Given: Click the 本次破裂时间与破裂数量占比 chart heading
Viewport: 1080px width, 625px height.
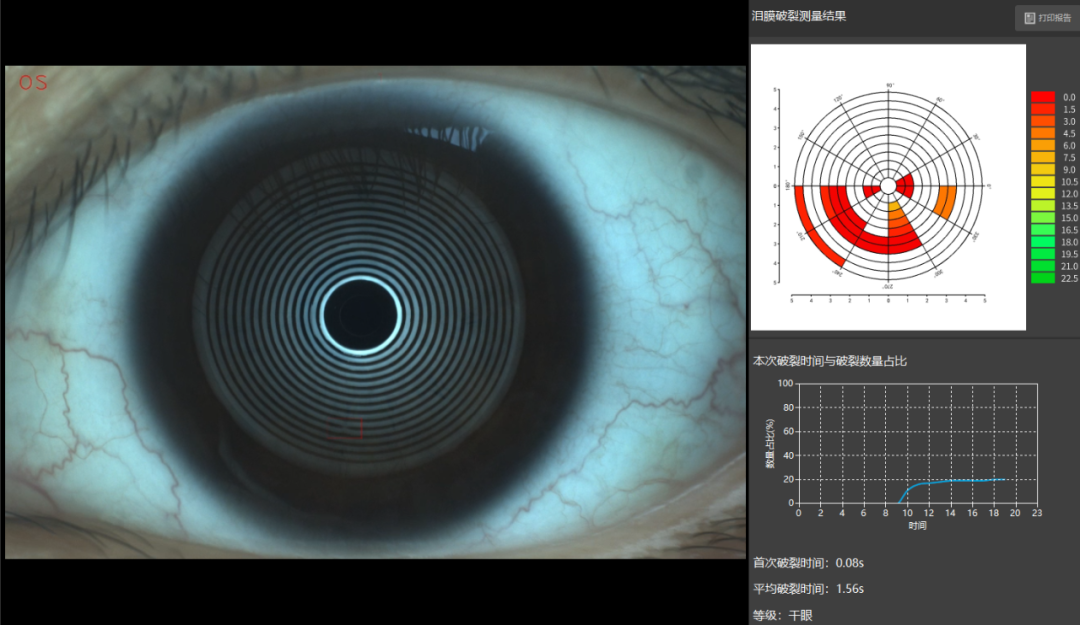Looking at the screenshot, I should tap(829, 361).
